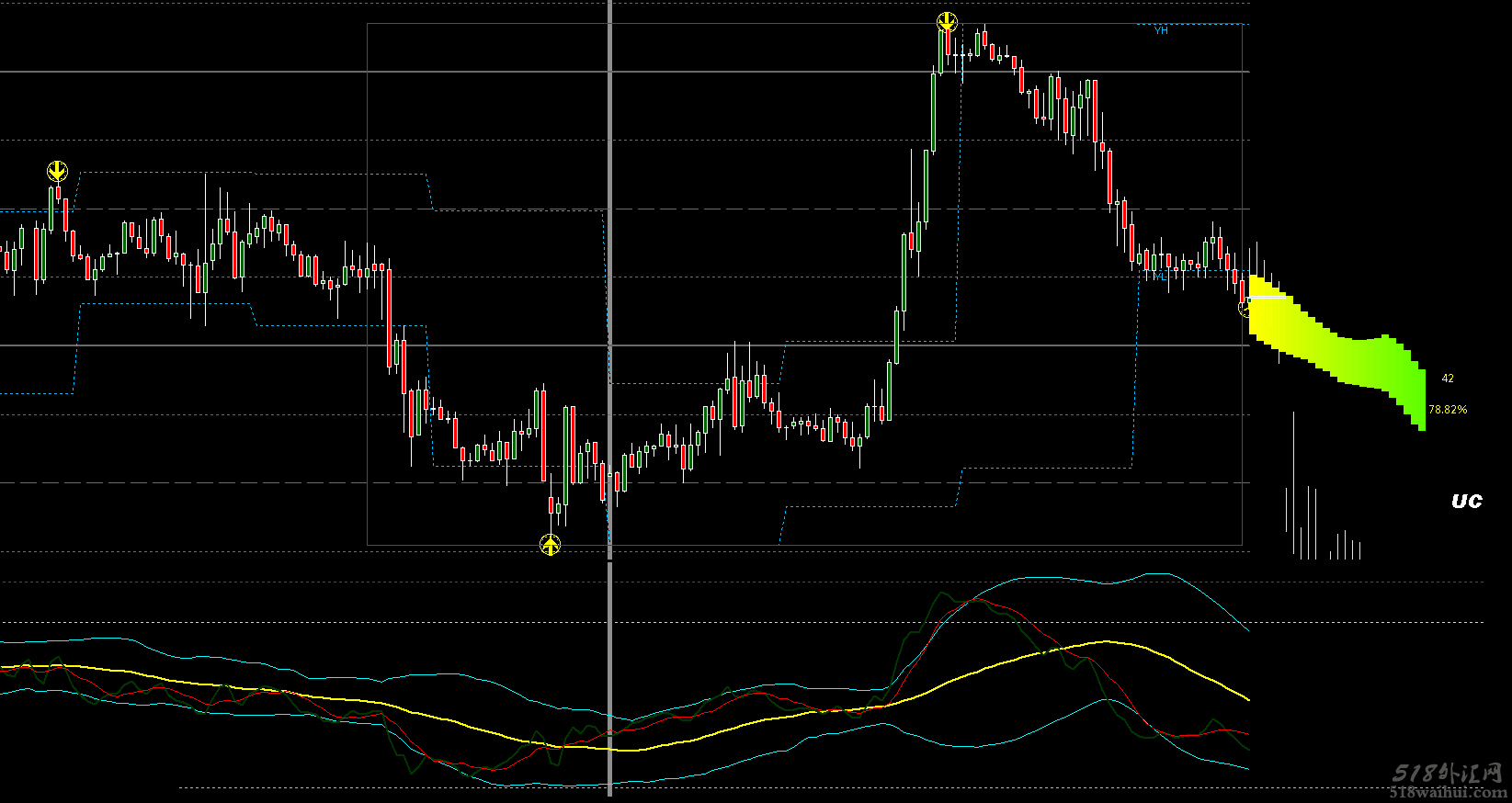Click the tall green rally candle below the peak
The width and height of the screenshot is (1512, 803).
click(933, 112)
